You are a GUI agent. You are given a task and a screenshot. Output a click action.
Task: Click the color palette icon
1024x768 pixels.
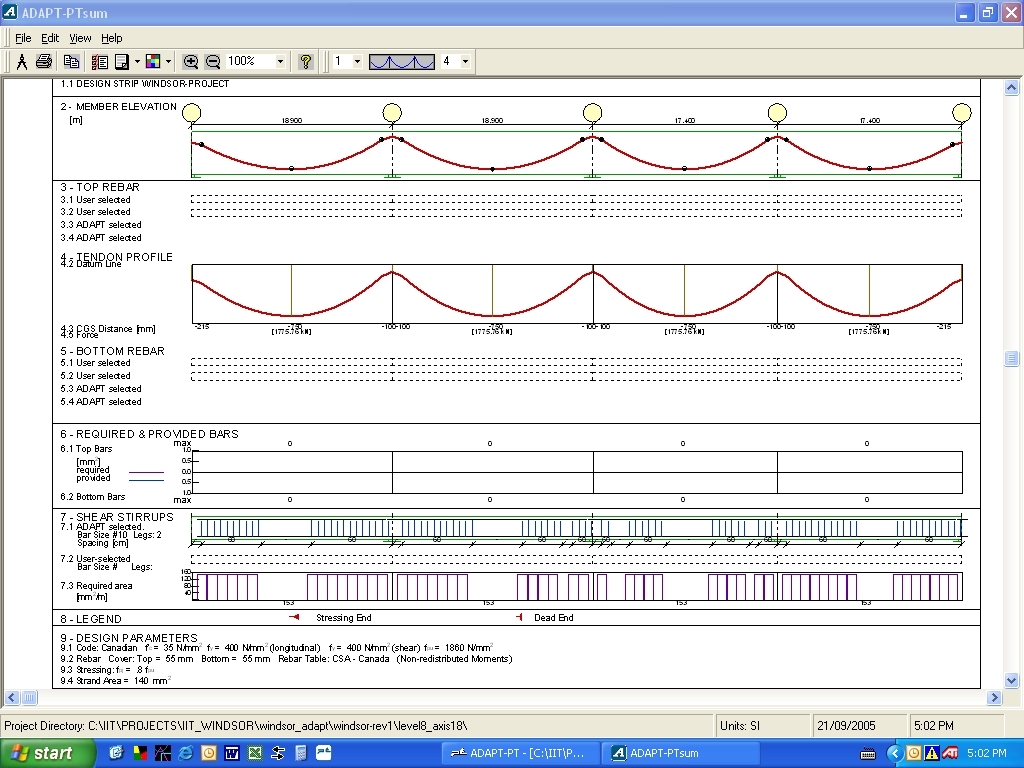coord(153,62)
